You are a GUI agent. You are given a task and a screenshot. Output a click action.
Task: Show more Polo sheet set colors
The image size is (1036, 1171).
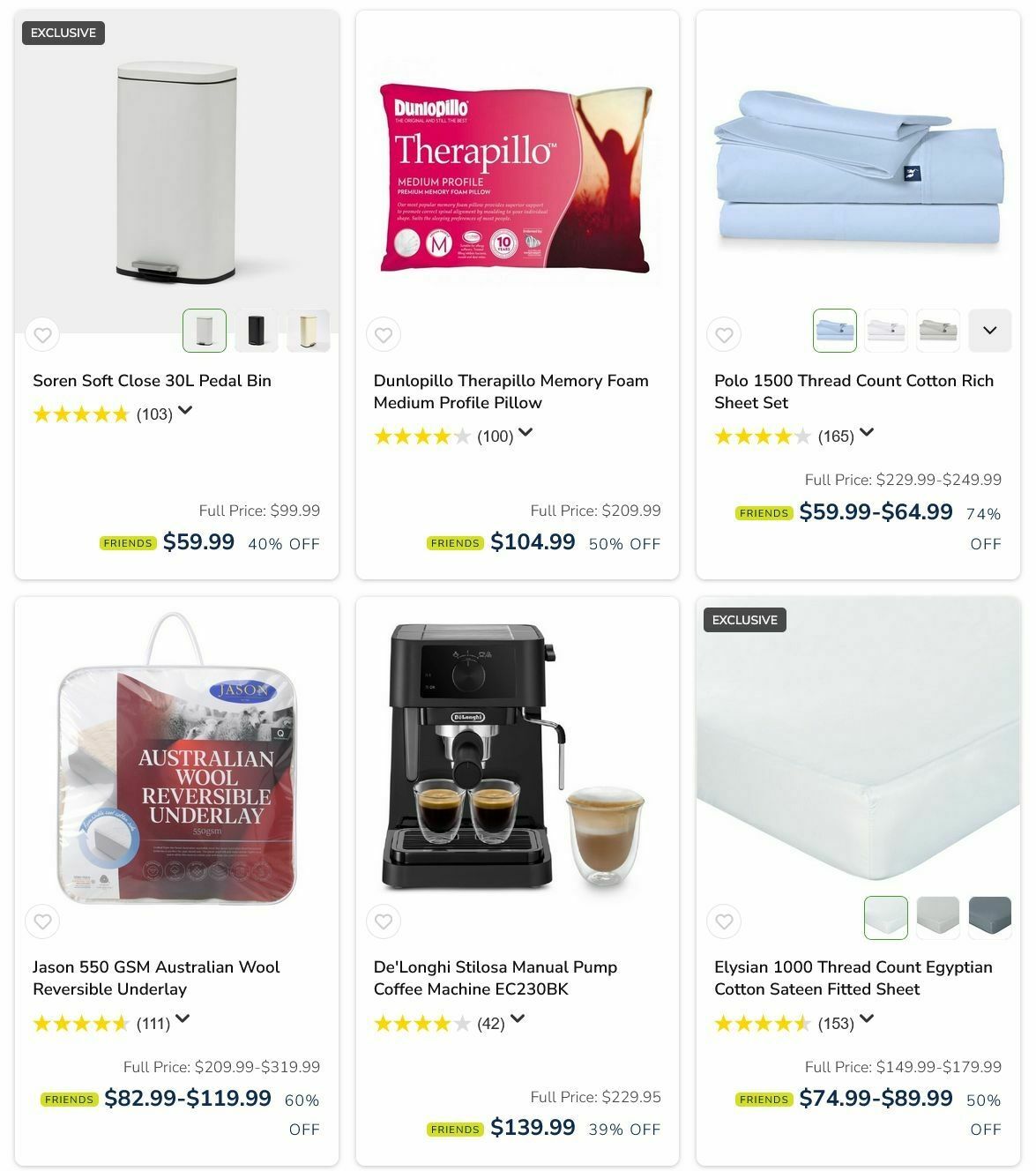coord(990,331)
